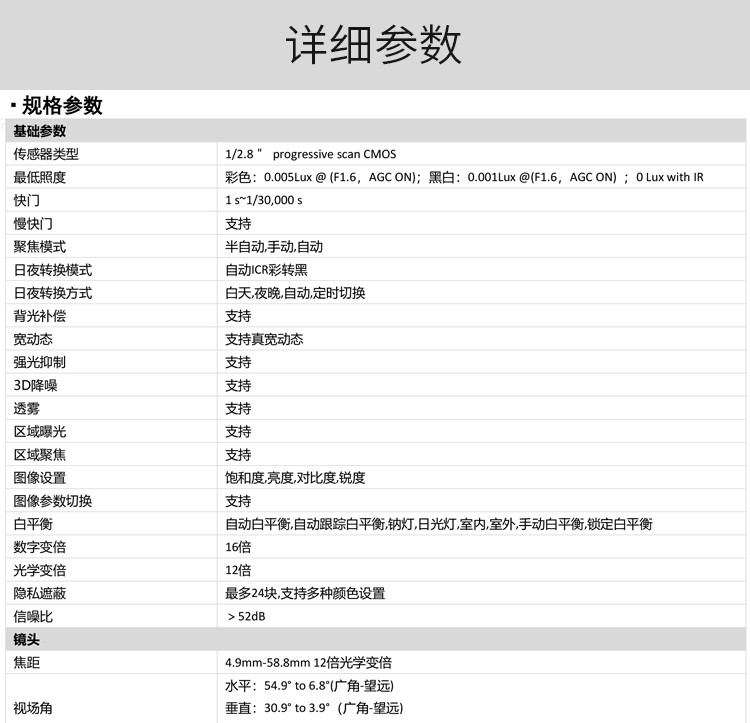Click the 饱和度,亮度,对比度,锐度 value
Image resolution: width=750 pixels, height=723 pixels.
(x=295, y=478)
